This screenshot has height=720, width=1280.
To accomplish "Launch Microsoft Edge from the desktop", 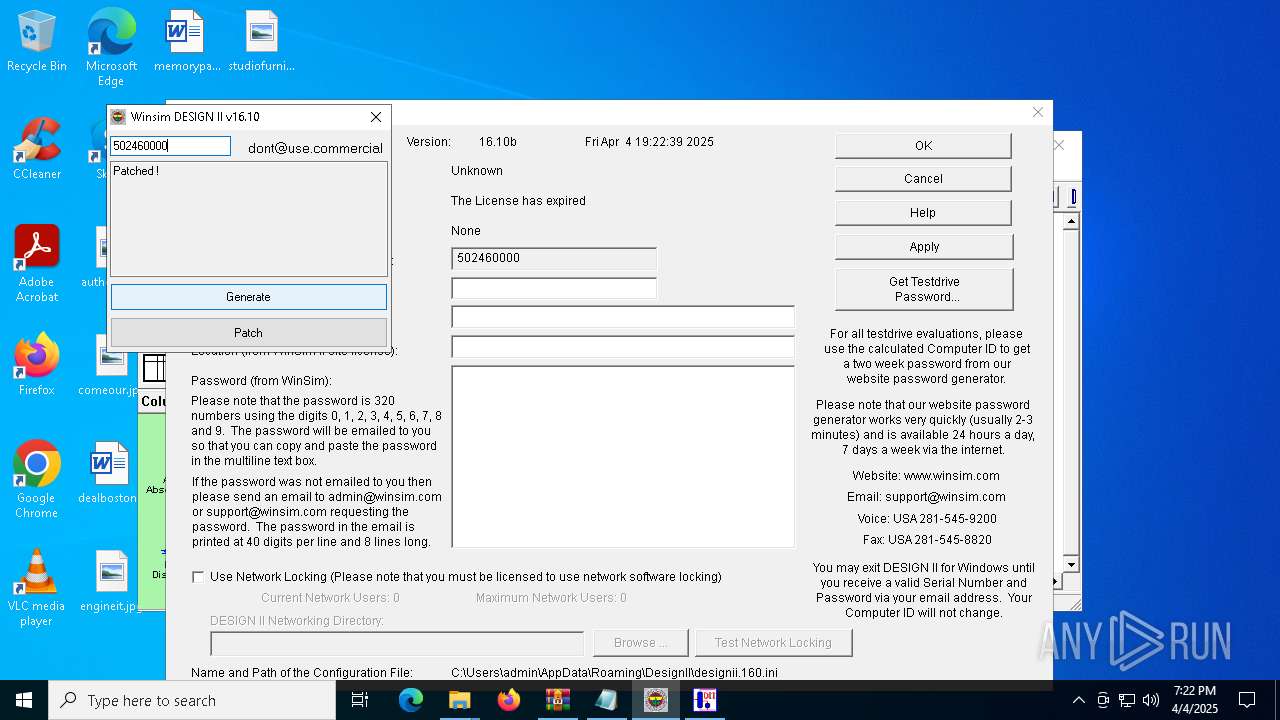I will pos(111,47).
